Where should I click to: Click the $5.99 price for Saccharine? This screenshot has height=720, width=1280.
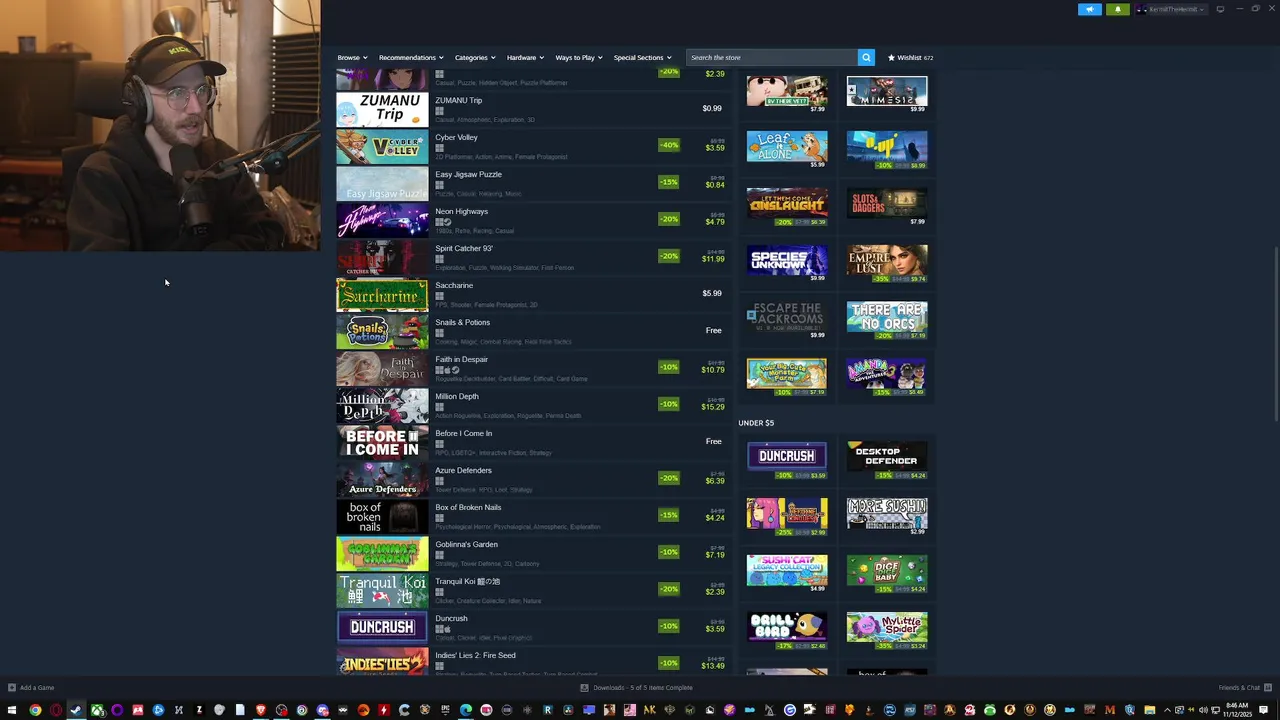point(712,294)
